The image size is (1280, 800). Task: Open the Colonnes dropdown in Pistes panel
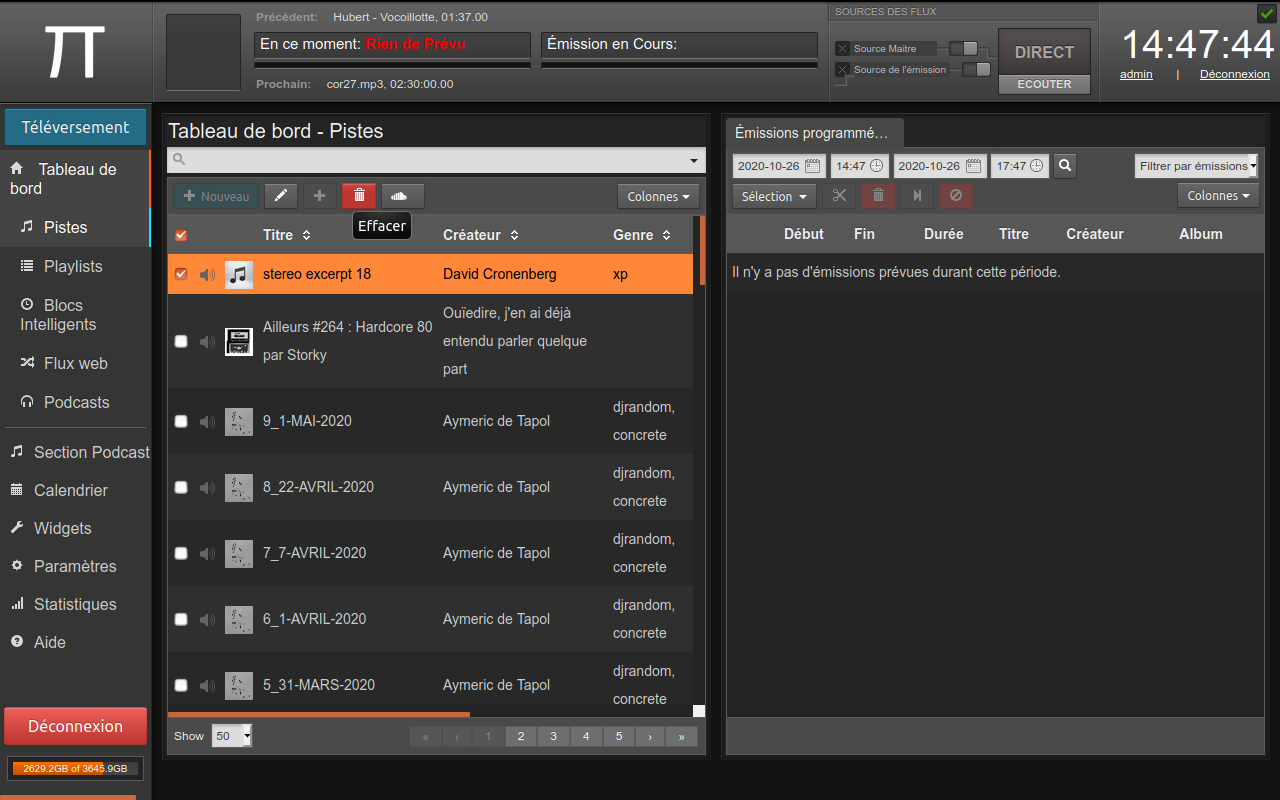(x=657, y=197)
